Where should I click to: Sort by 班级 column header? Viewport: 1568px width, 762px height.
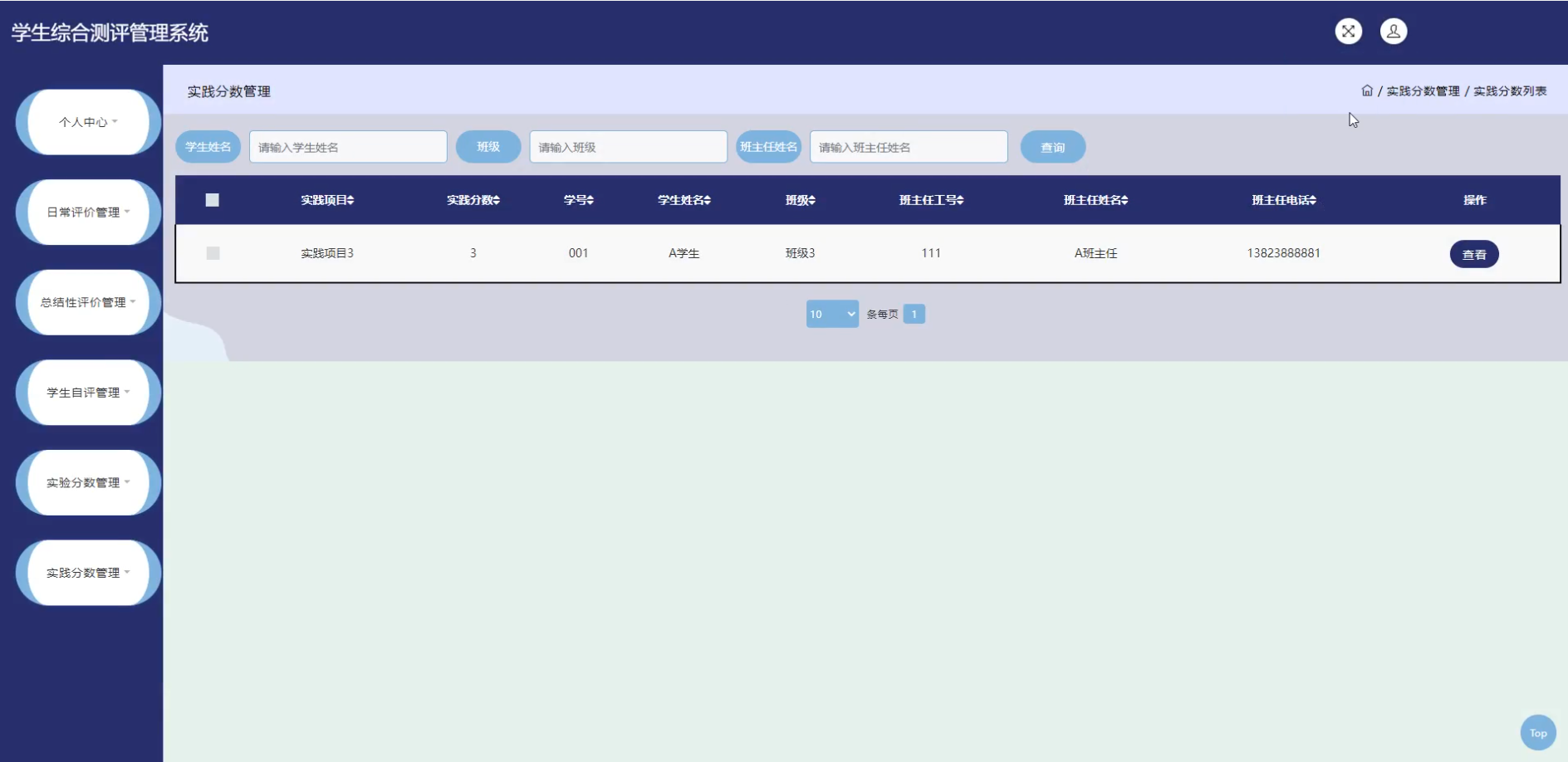click(801, 200)
